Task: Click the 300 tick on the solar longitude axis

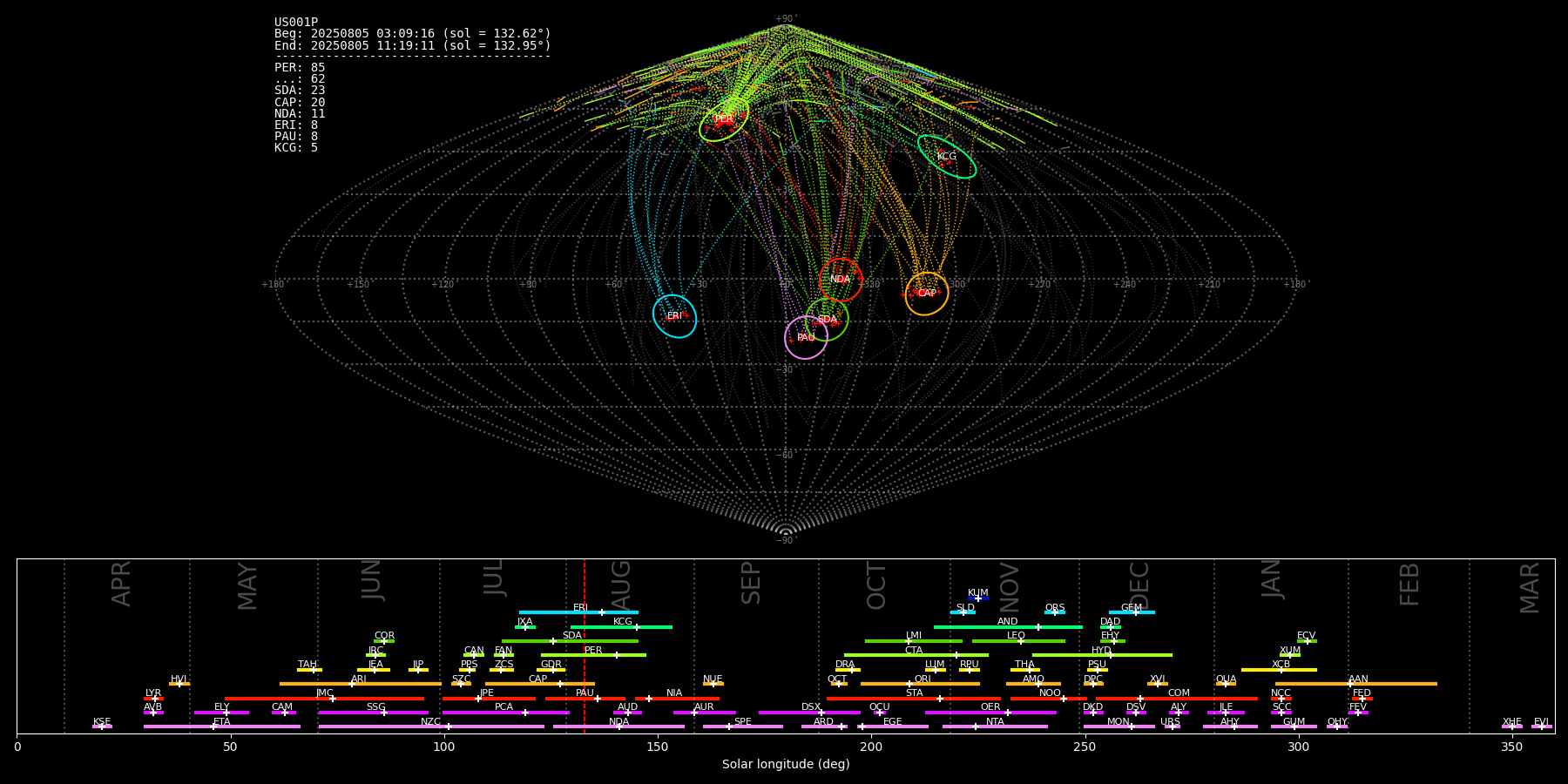Action: click(1298, 747)
